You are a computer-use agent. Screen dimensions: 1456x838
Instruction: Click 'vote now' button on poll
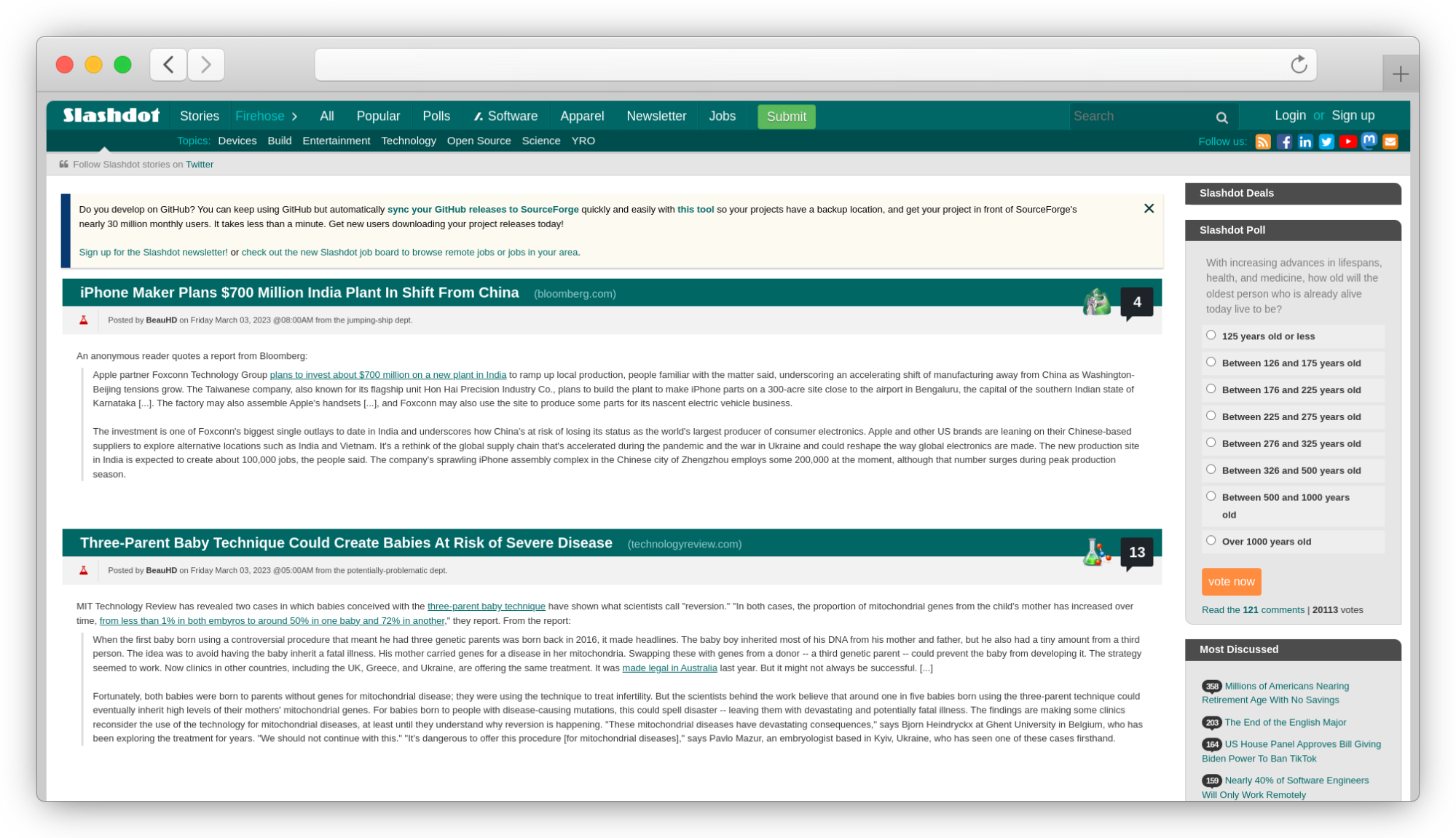click(1231, 581)
